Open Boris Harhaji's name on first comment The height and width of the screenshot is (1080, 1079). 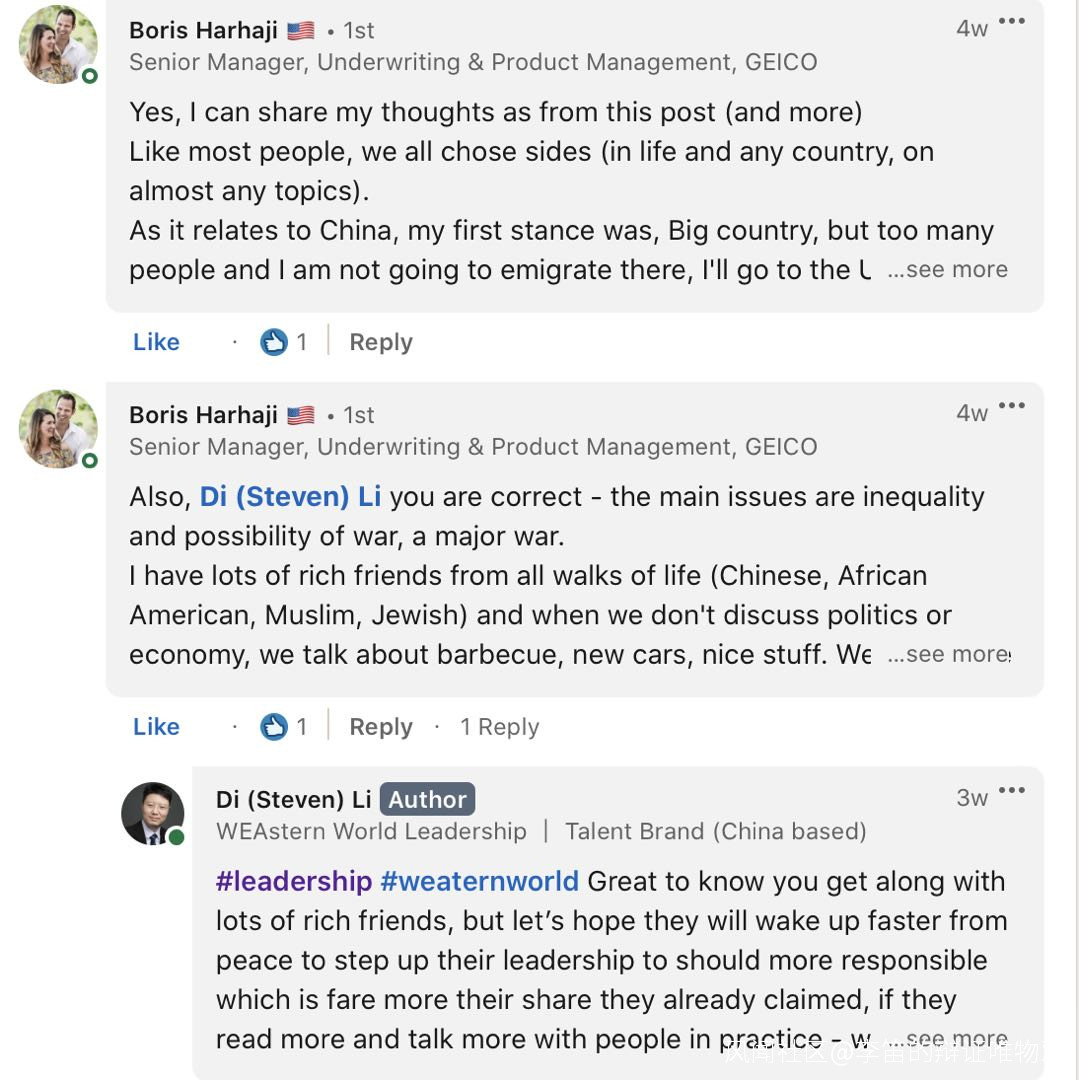tap(203, 30)
